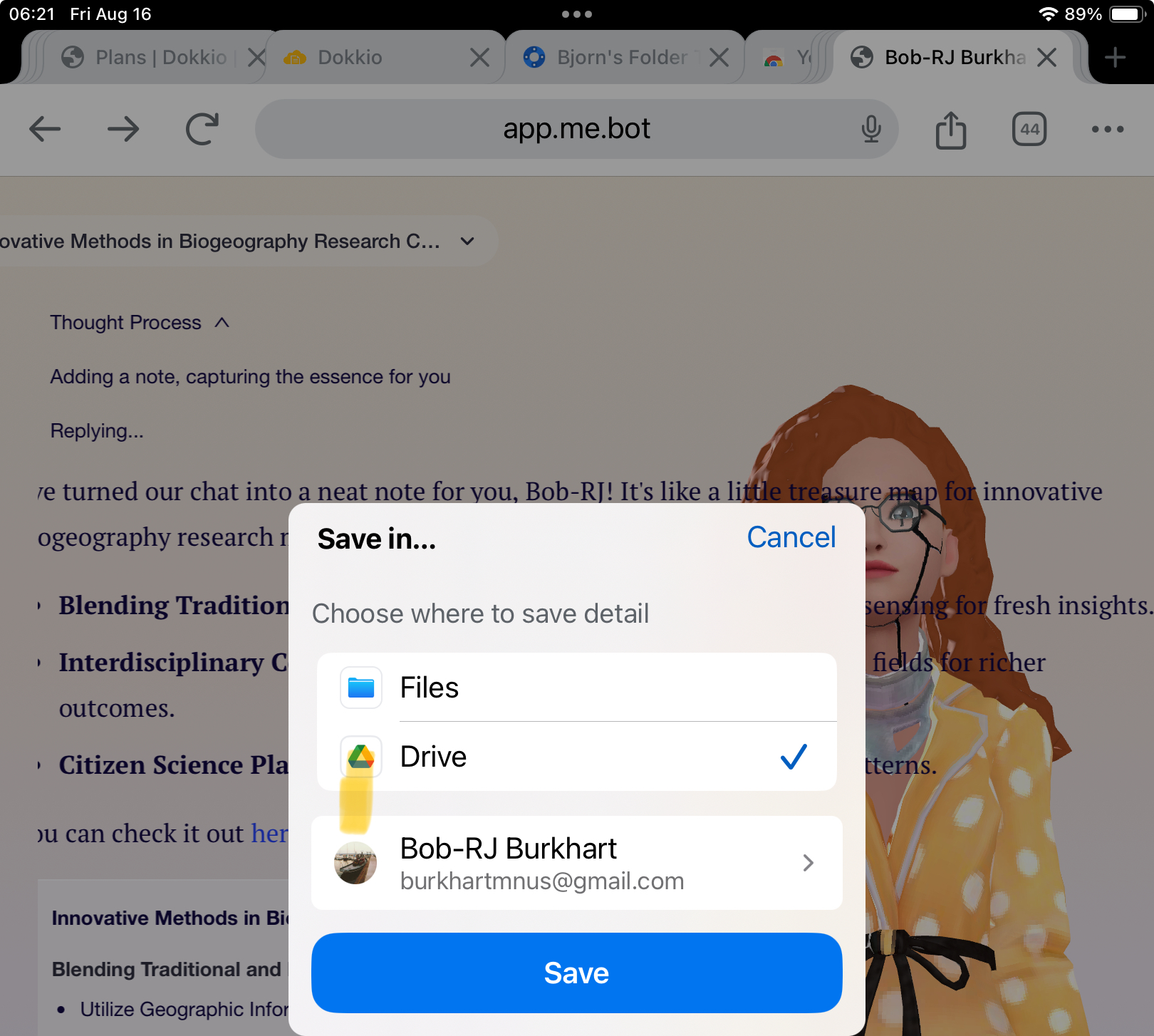The image size is (1154, 1036).
Task: Open Bob-RJ Burkhart account chooser
Action: click(x=577, y=863)
